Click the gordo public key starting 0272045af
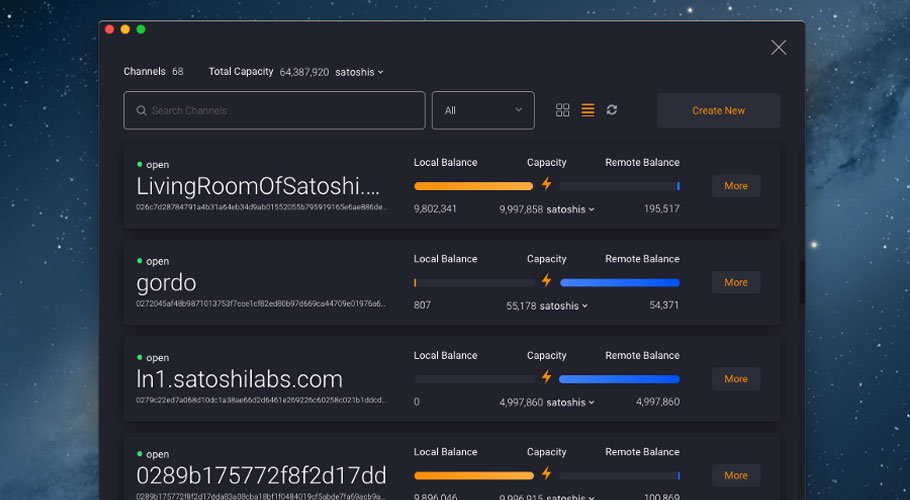Screen dimensions: 910x500 261,303
